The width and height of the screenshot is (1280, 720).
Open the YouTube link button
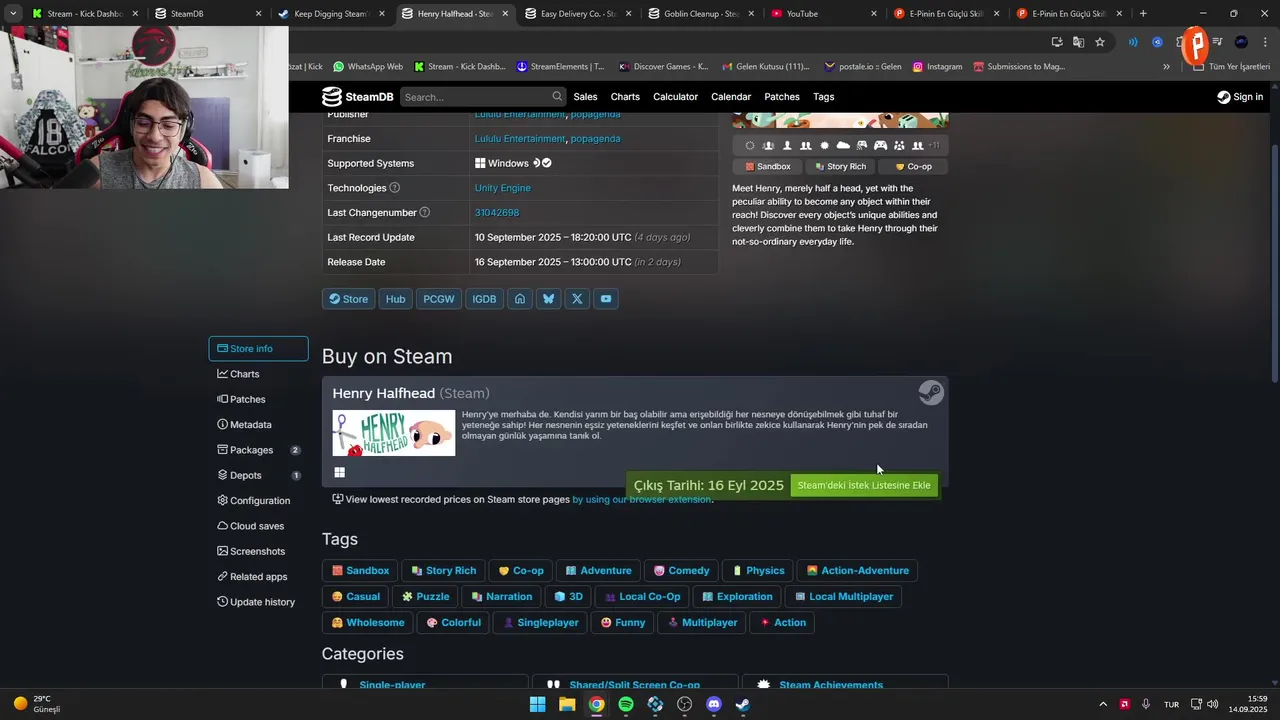pyautogui.click(x=606, y=299)
